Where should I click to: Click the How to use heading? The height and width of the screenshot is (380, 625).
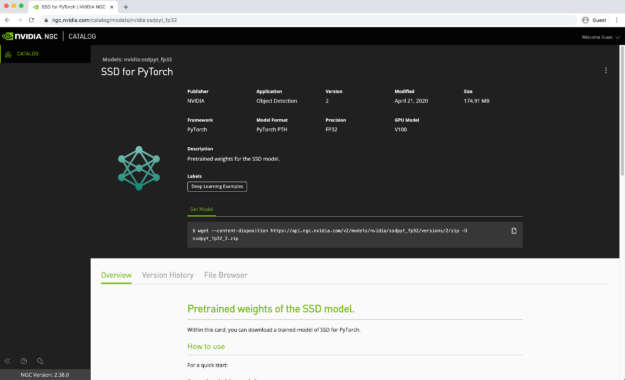coord(206,347)
